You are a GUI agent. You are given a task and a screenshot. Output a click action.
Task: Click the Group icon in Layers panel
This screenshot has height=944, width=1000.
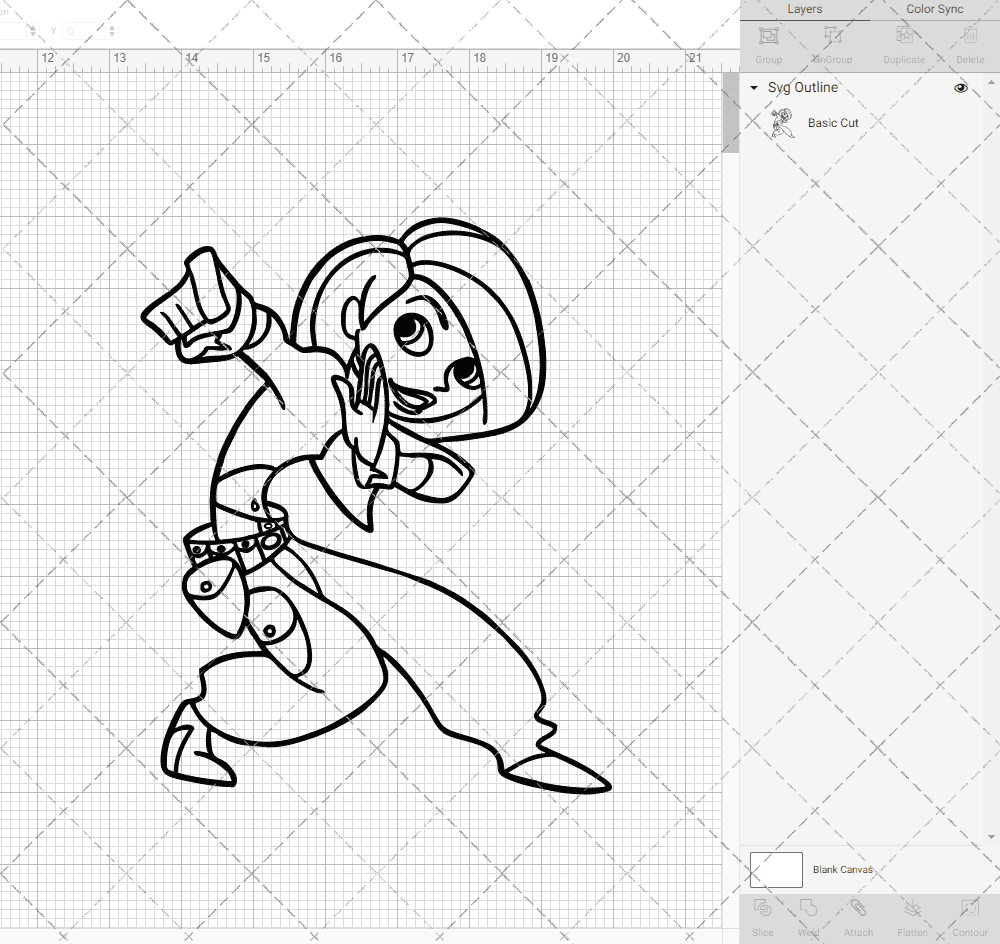[x=768, y=36]
